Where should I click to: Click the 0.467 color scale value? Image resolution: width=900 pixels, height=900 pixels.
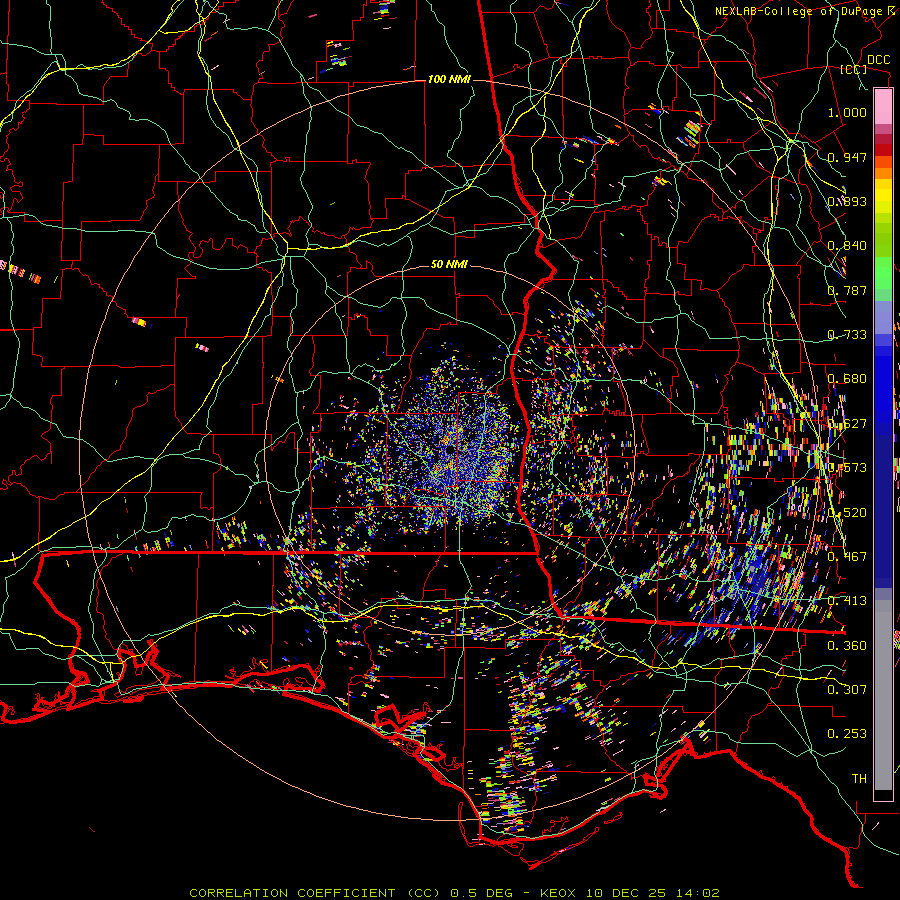[847, 556]
